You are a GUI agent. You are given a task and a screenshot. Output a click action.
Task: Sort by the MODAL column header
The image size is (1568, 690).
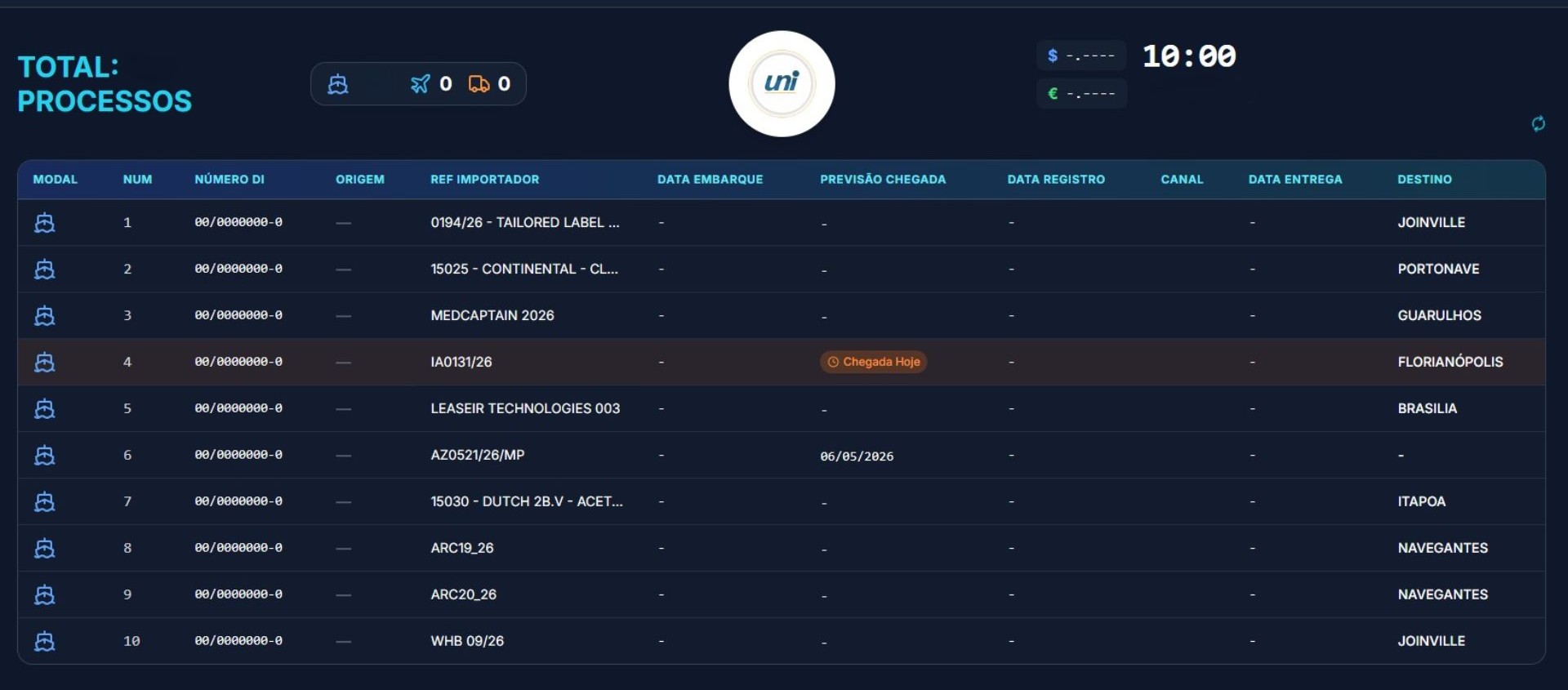(x=55, y=180)
